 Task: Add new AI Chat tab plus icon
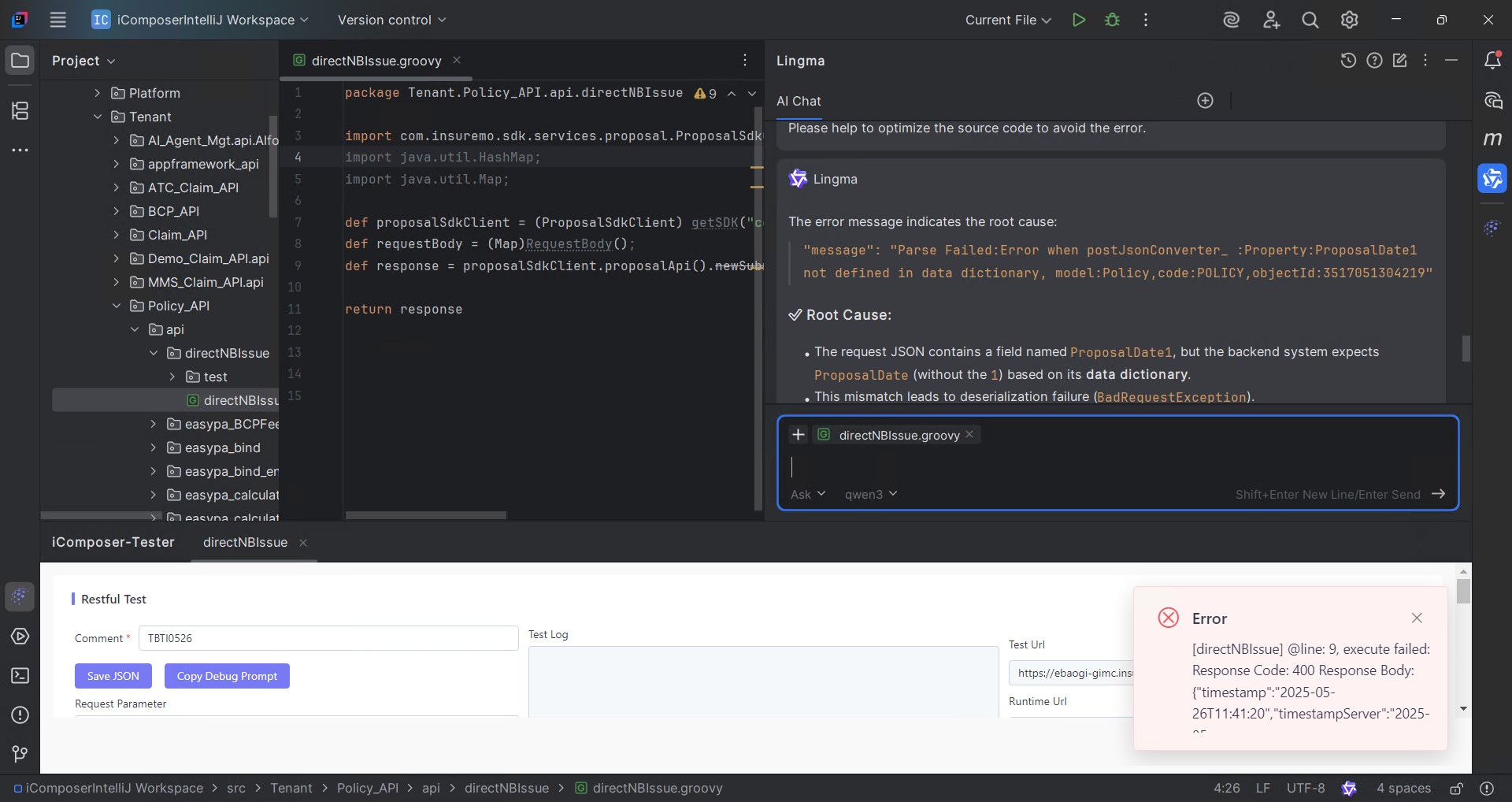pos(1205,101)
